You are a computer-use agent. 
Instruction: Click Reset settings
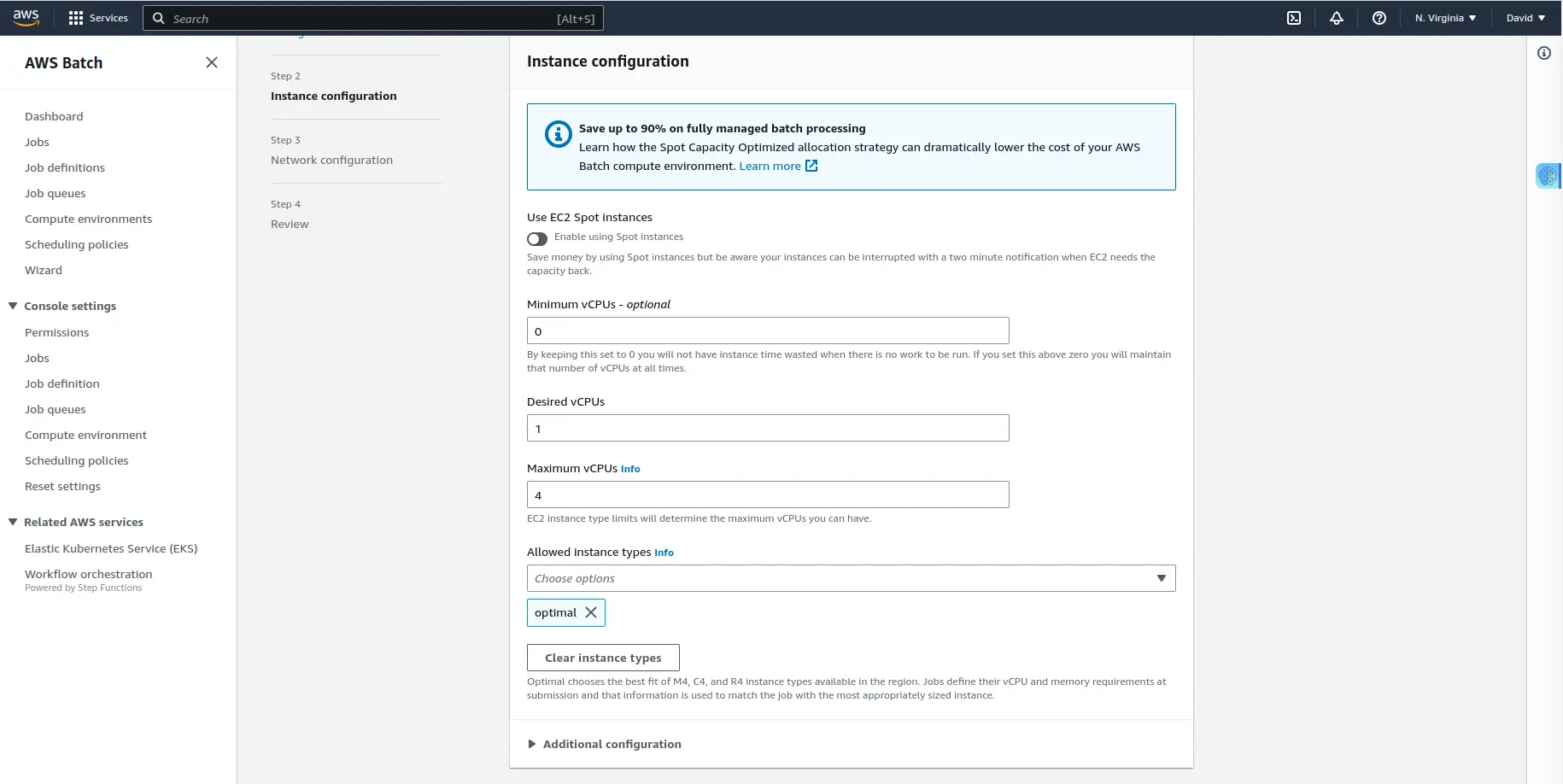(x=63, y=486)
